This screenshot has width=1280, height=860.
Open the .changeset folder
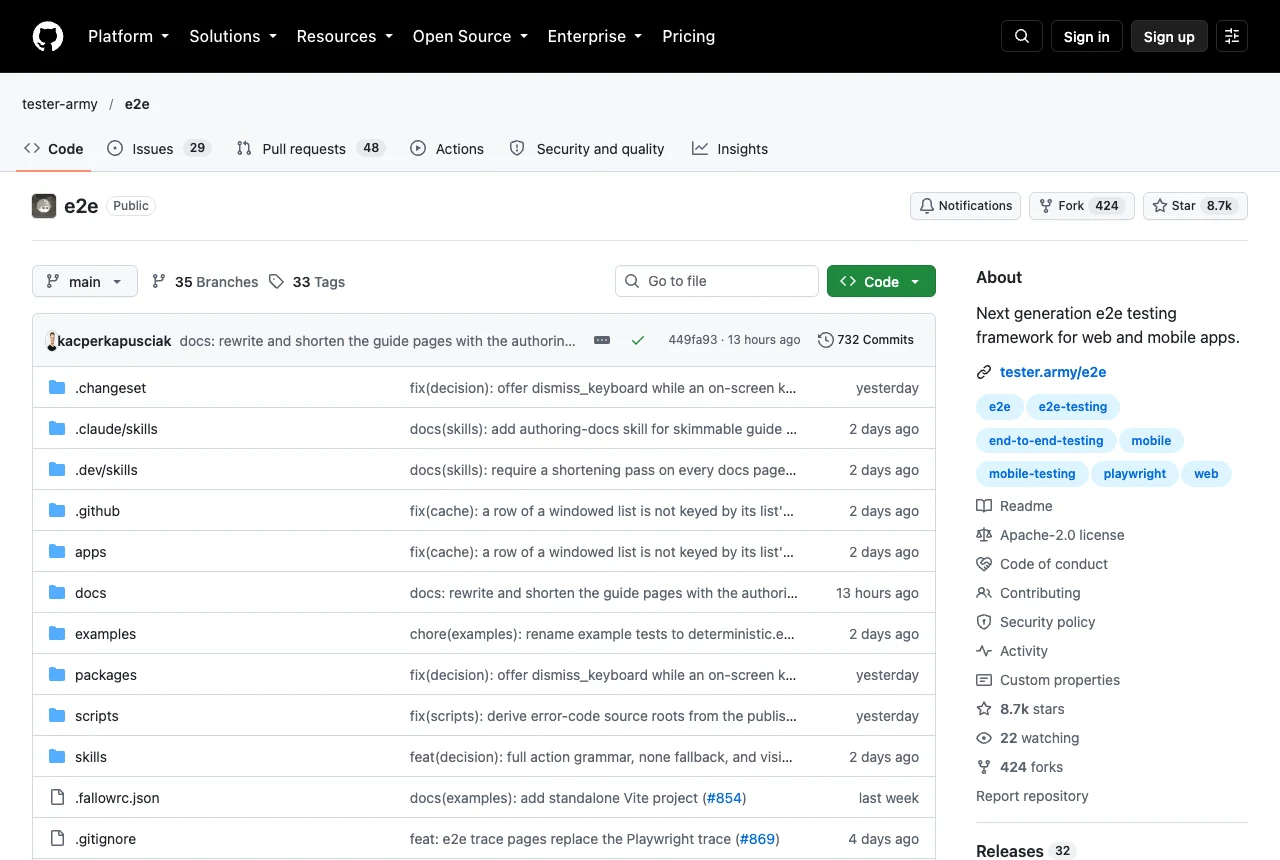click(x=110, y=388)
